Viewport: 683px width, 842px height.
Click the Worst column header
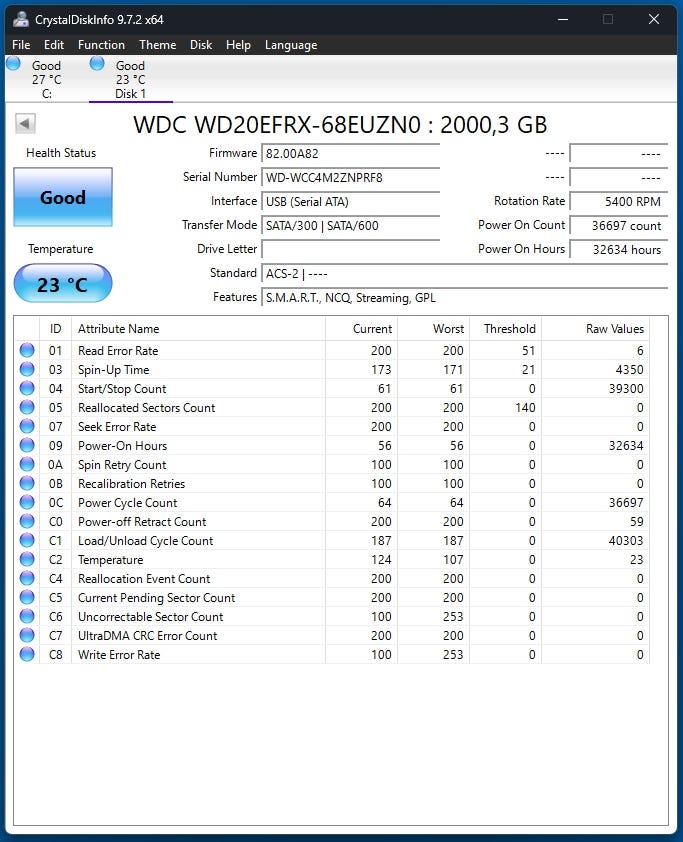[433, 329]
